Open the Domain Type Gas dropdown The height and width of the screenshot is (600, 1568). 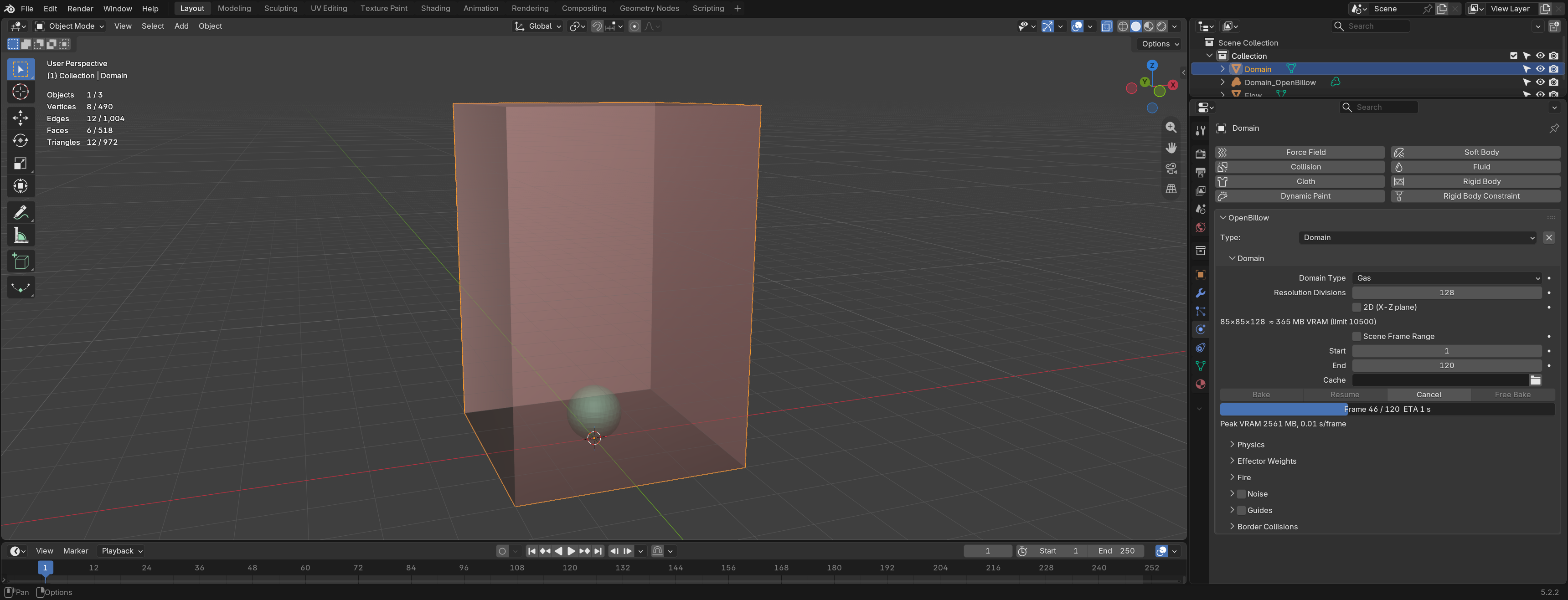pyautogui.click(x=1446, y=278)
